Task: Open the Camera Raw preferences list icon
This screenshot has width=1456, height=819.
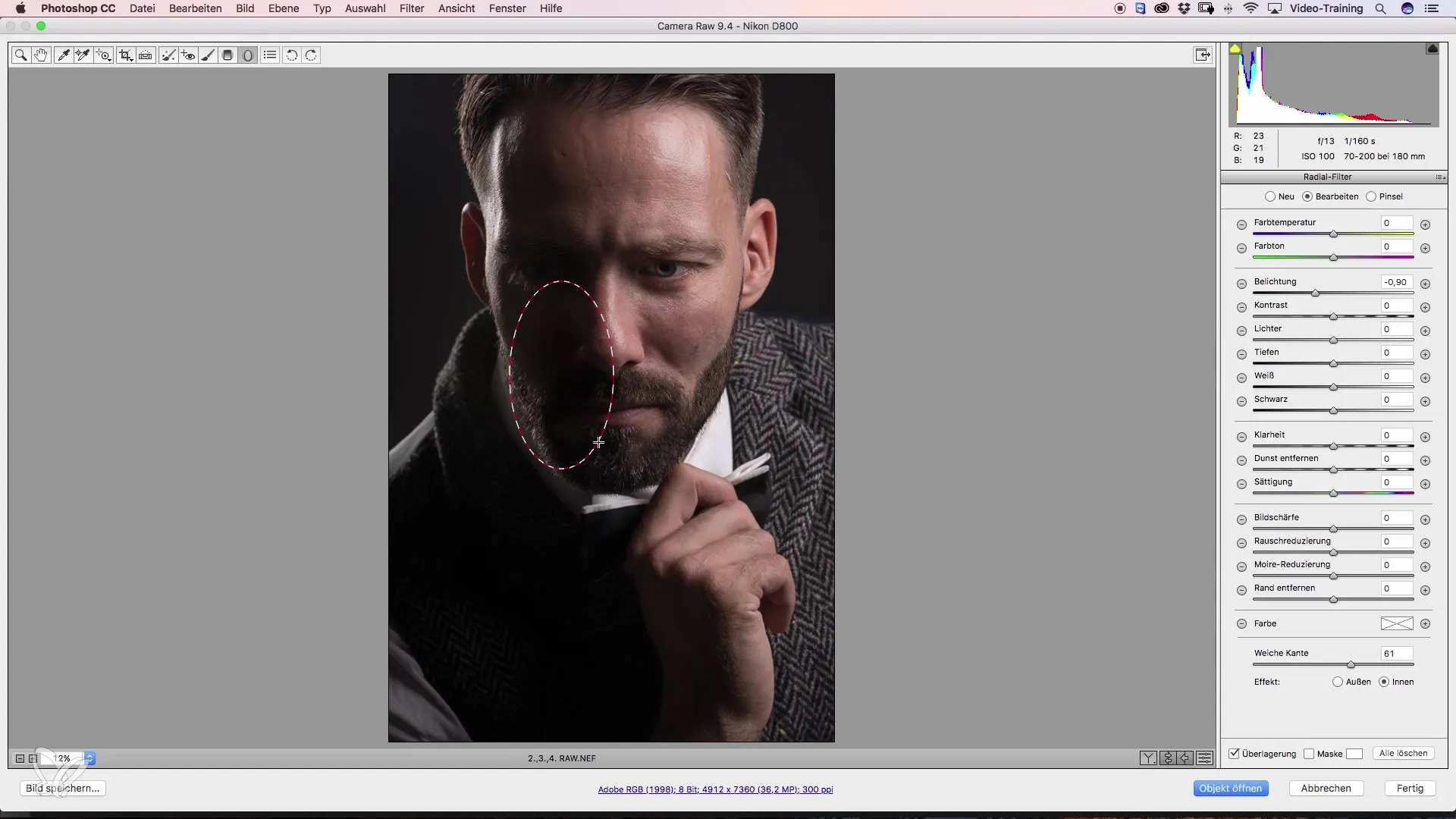Action: pos(270,55)
